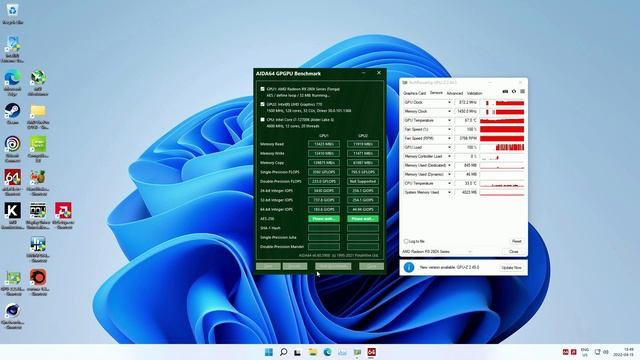
Task: Switch to AIDA64 red taskbar icon
Action: 371,352
